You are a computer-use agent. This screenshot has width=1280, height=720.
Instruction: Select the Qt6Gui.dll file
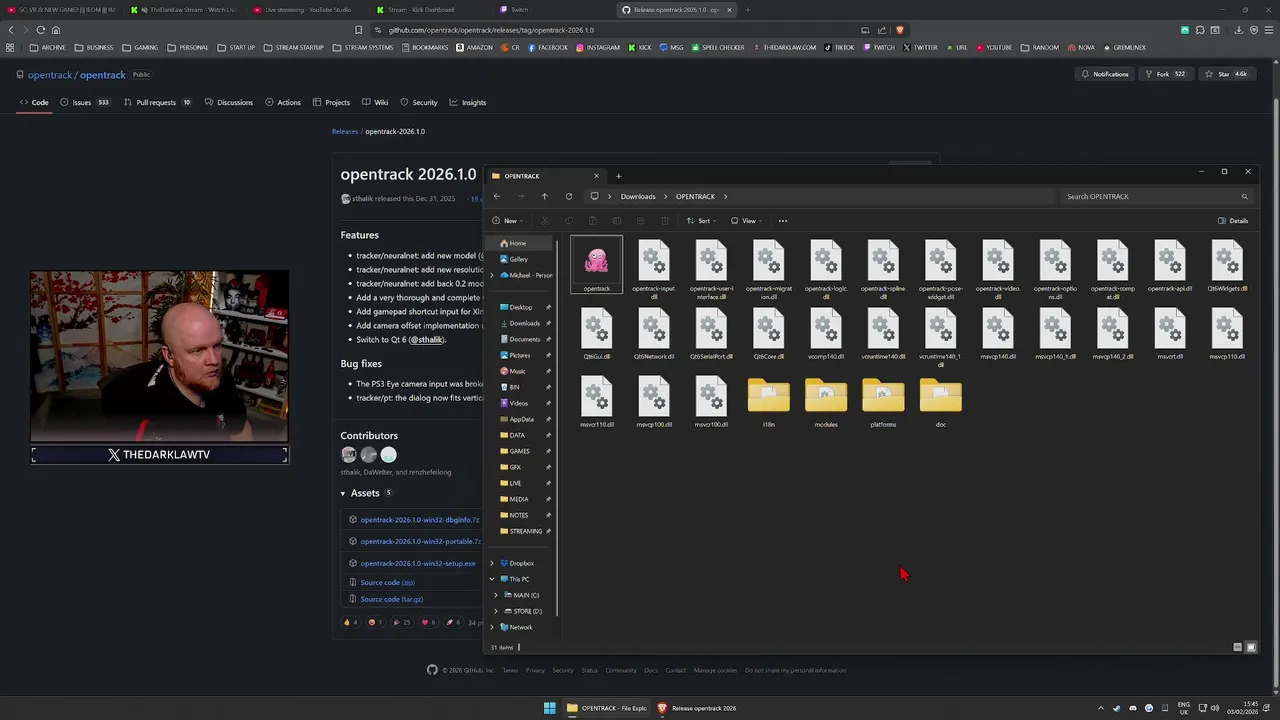597,334
